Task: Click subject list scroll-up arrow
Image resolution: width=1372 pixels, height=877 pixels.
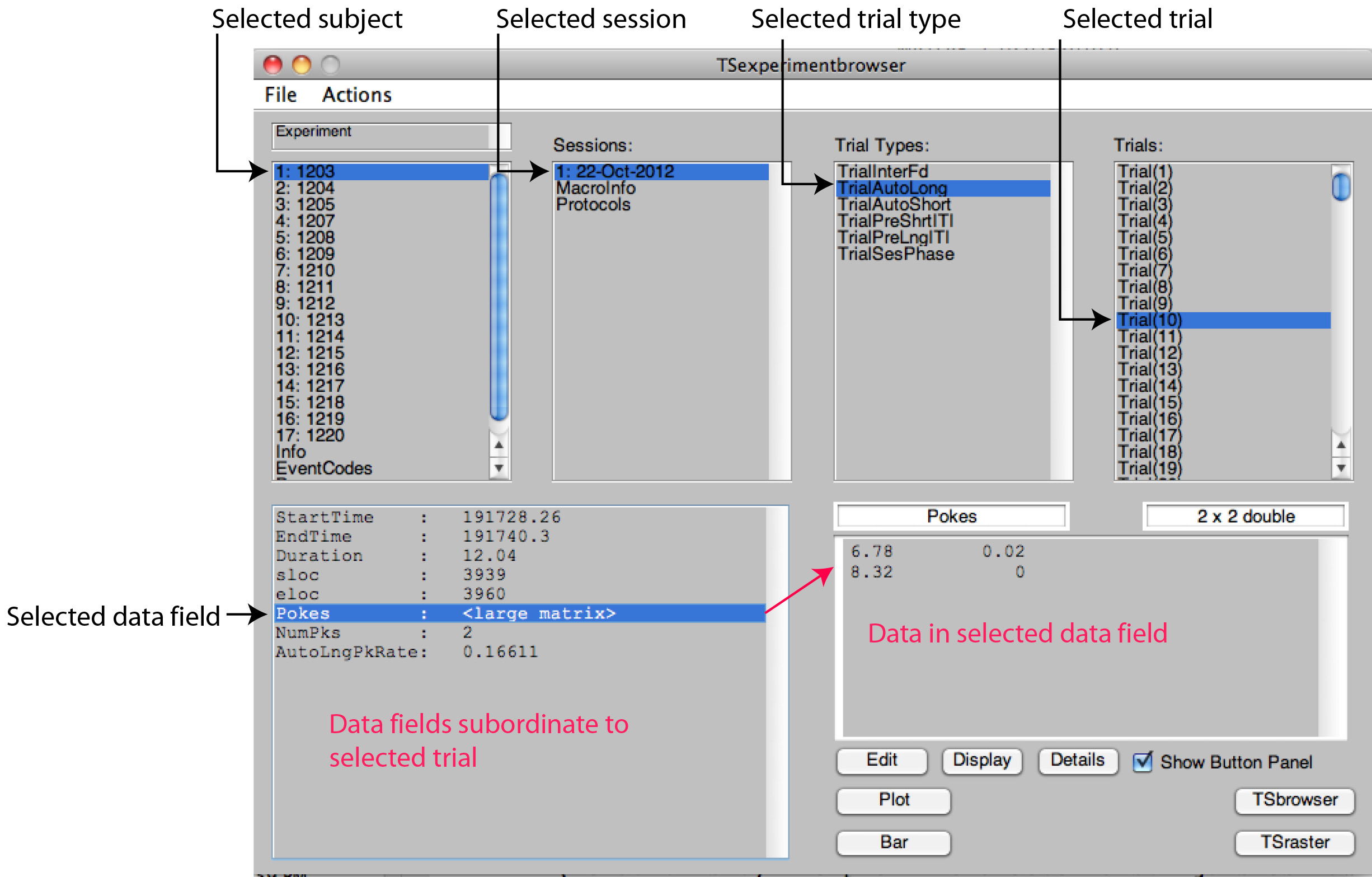Action: pos(499,445)
